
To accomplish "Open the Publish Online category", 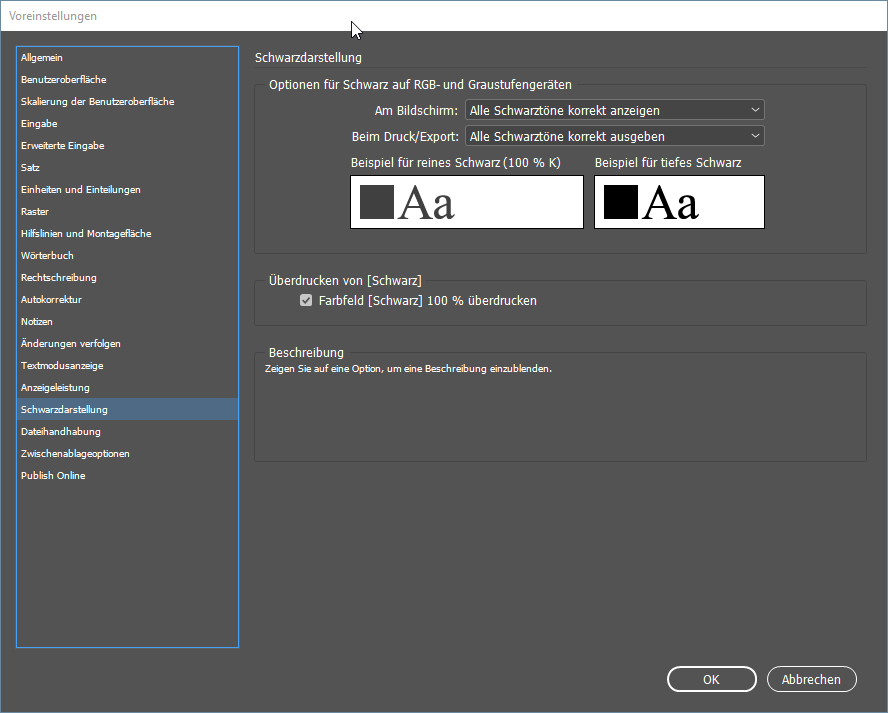I will [x=127, y=476].
